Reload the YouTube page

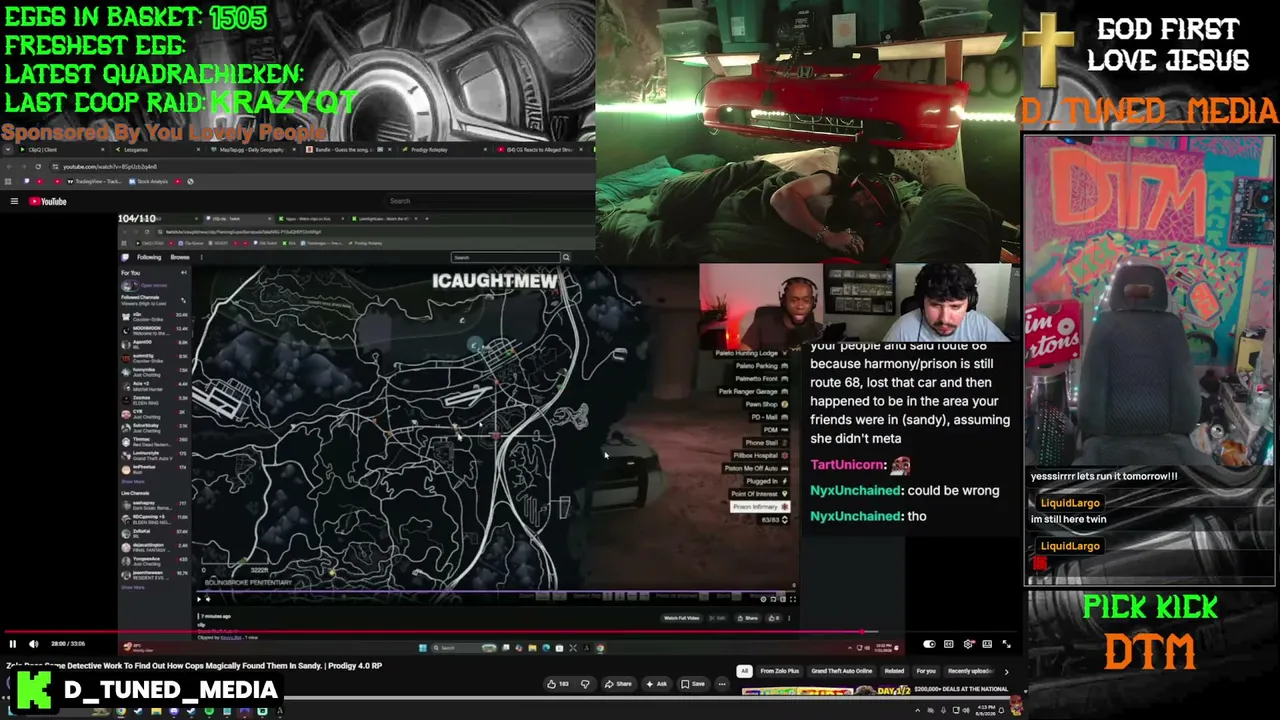[x=38, y=166]
